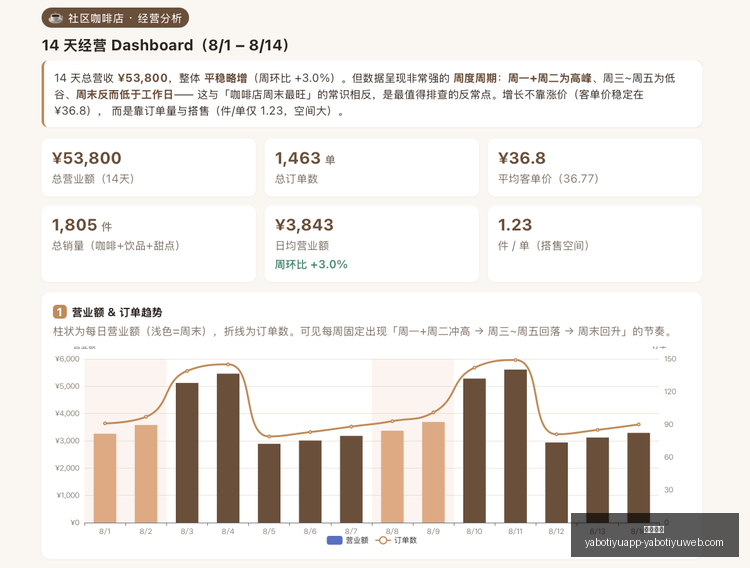
Task: Click the 营业额 legend color swatch
Action: pyautogui.click(x=334, y=540)
